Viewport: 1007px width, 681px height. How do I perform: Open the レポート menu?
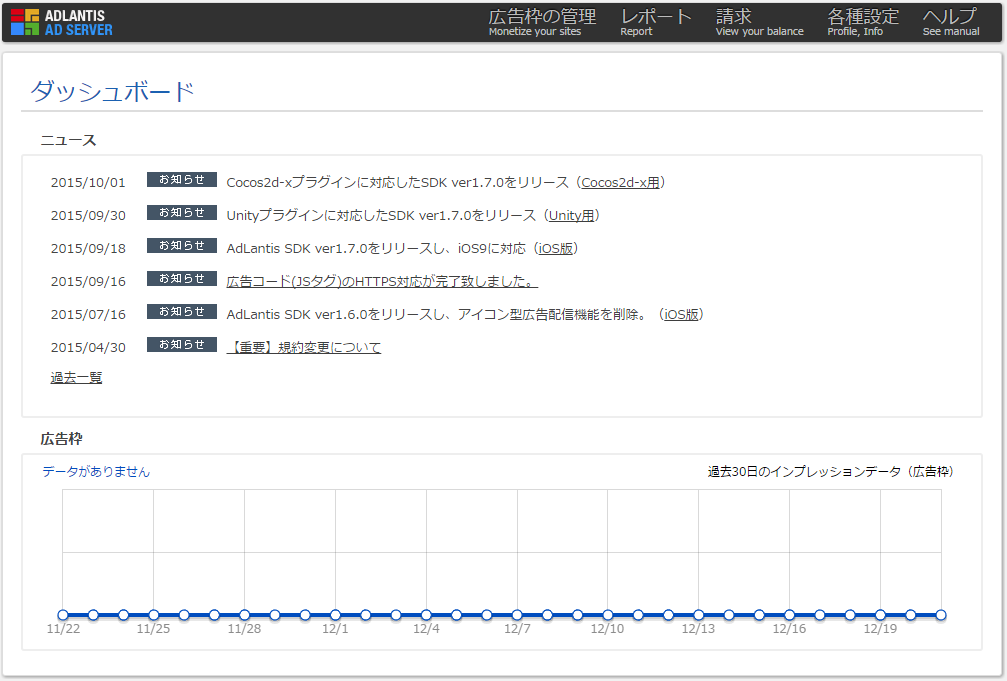[x=656, y=22]
